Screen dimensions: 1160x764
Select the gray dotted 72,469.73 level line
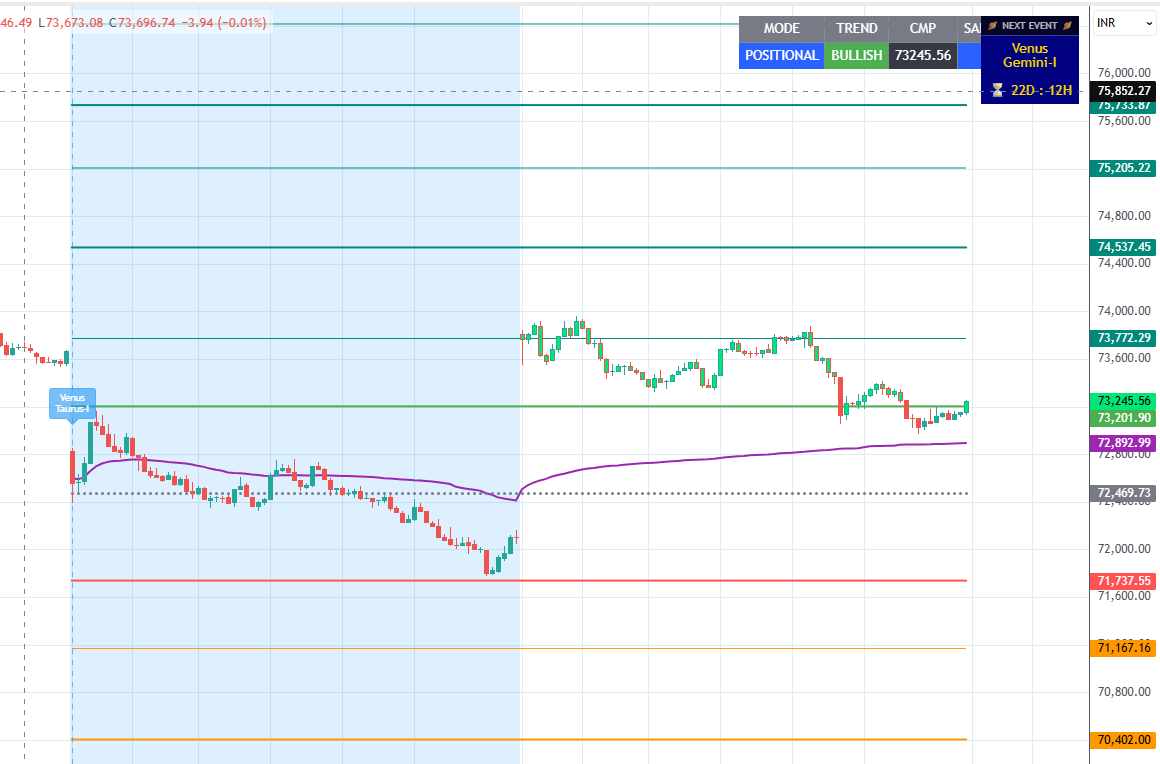519,493
